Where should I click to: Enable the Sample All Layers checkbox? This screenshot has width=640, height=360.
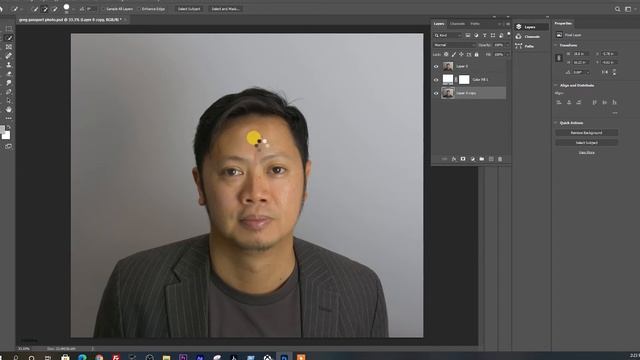[x=104, y=9]
